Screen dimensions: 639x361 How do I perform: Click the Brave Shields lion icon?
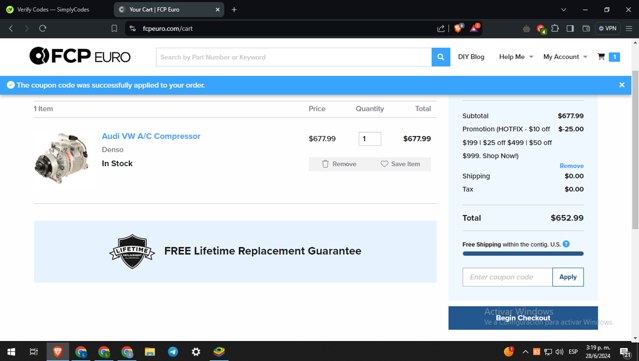click(x=459, y=28)
